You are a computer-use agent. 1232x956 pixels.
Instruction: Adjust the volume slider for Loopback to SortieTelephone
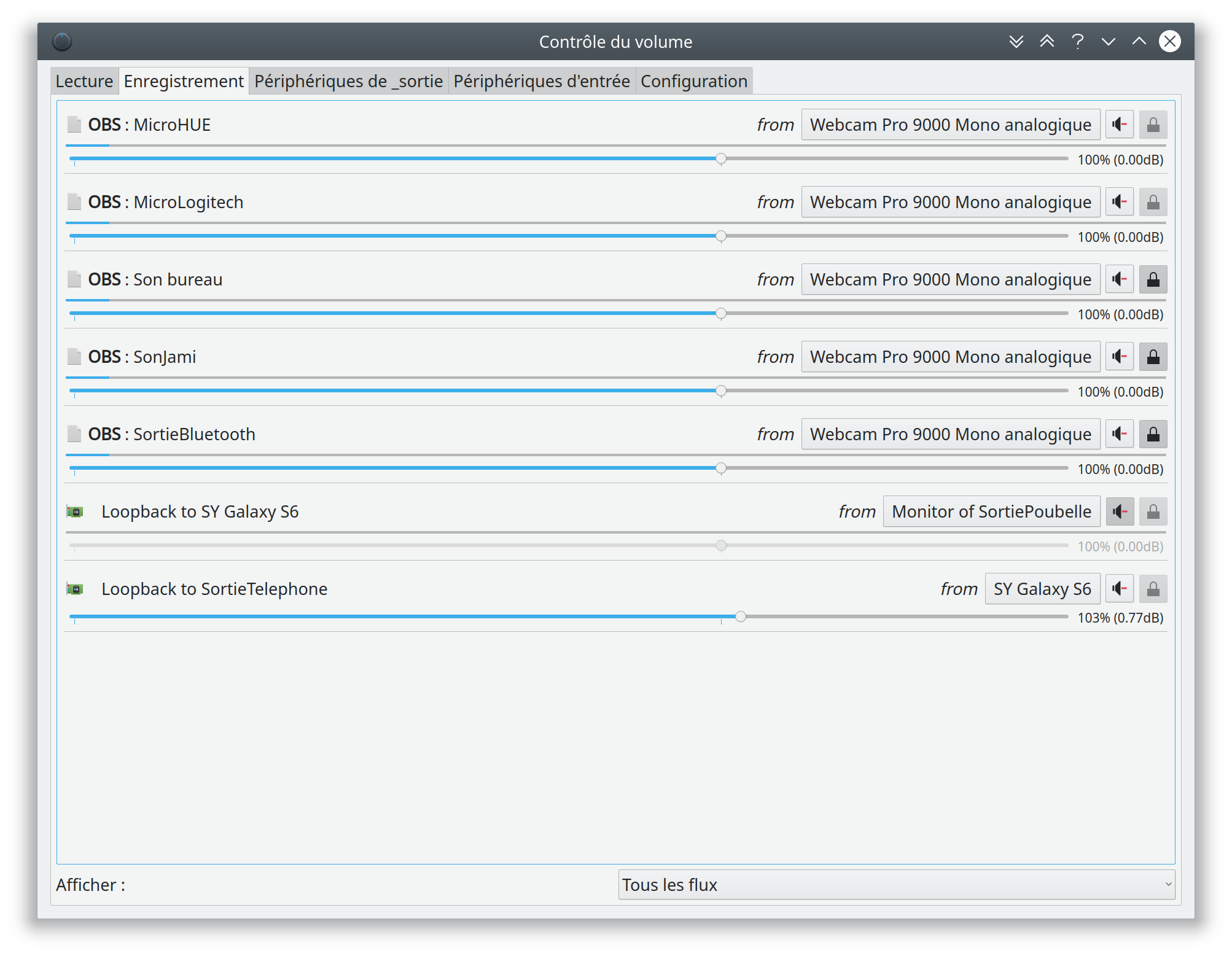point(741,616)
